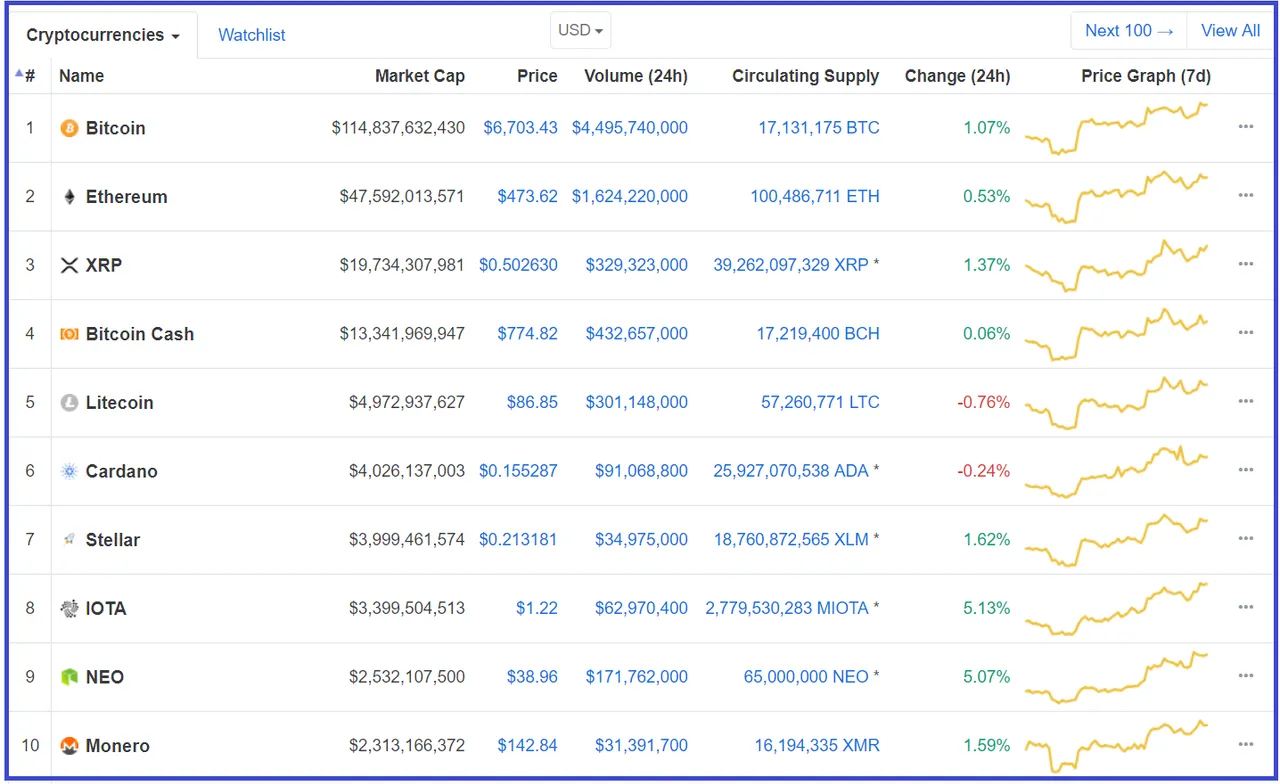The height and width of the screenshot is (784, 1280).
Task: Click IOTA change value 5.13%
Action: pyautogui.click(x=987, y=608)
